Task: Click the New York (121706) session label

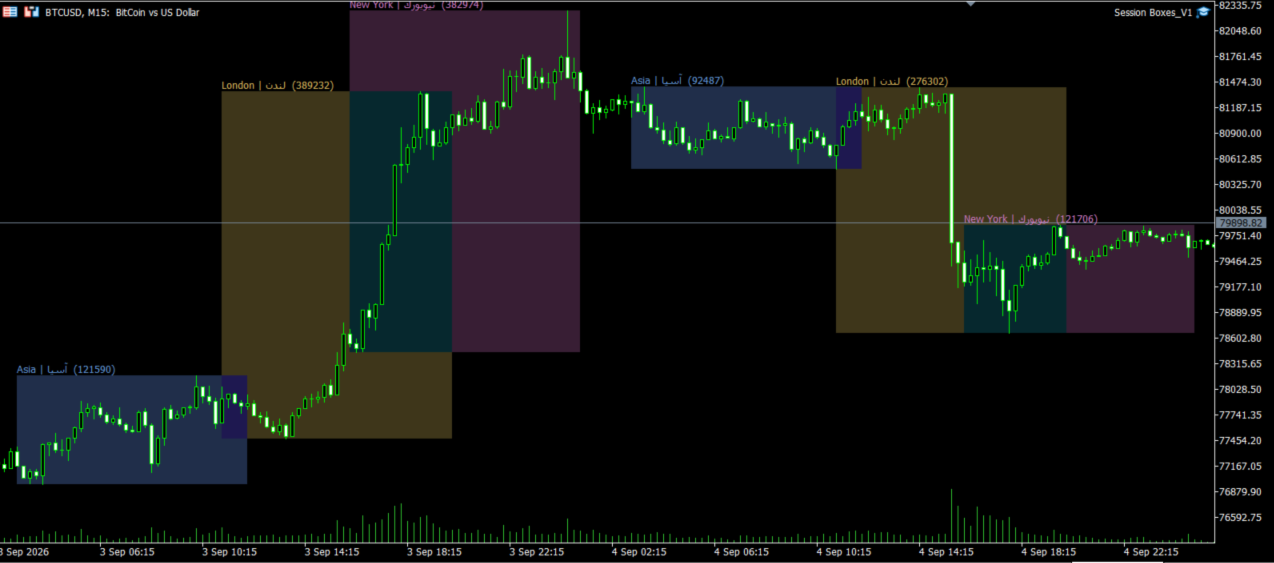Action: click(1031, 218)
